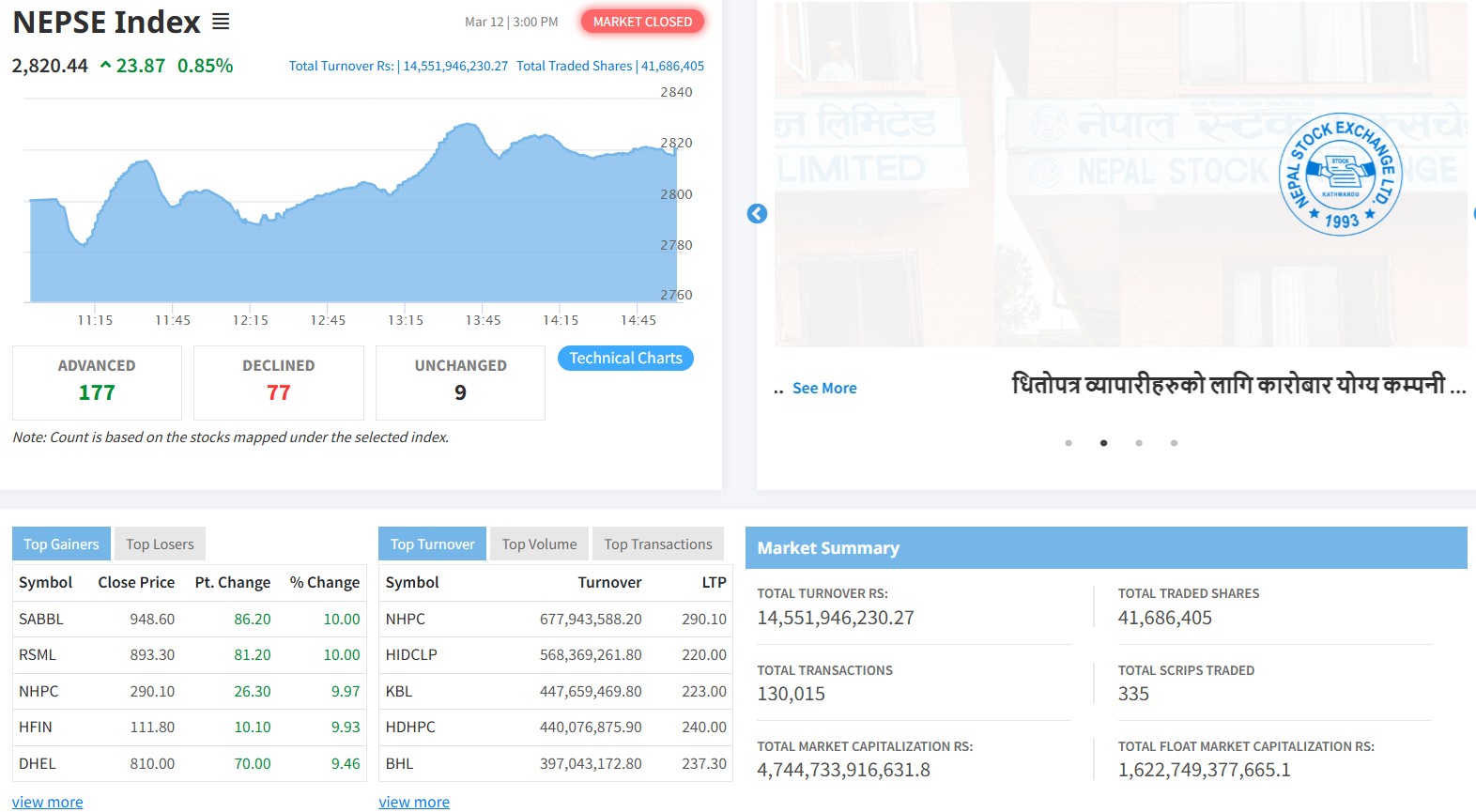The height and width of the screenshot is (812, 1476).
Task: Click the Total Traded Shares link above the chart
Action: (x=610, y=66)
